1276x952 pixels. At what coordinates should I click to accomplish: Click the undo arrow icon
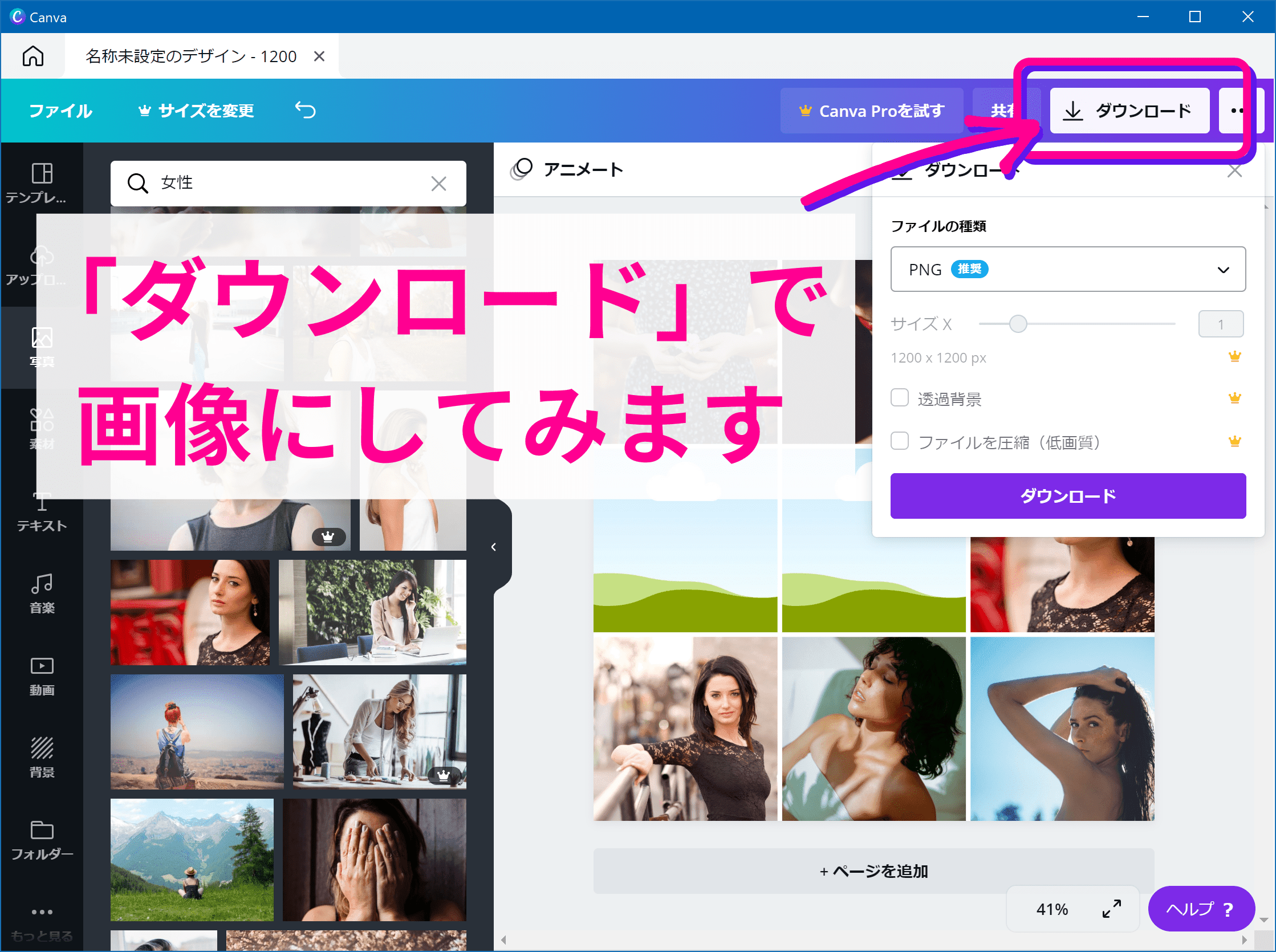coord(306,109)
